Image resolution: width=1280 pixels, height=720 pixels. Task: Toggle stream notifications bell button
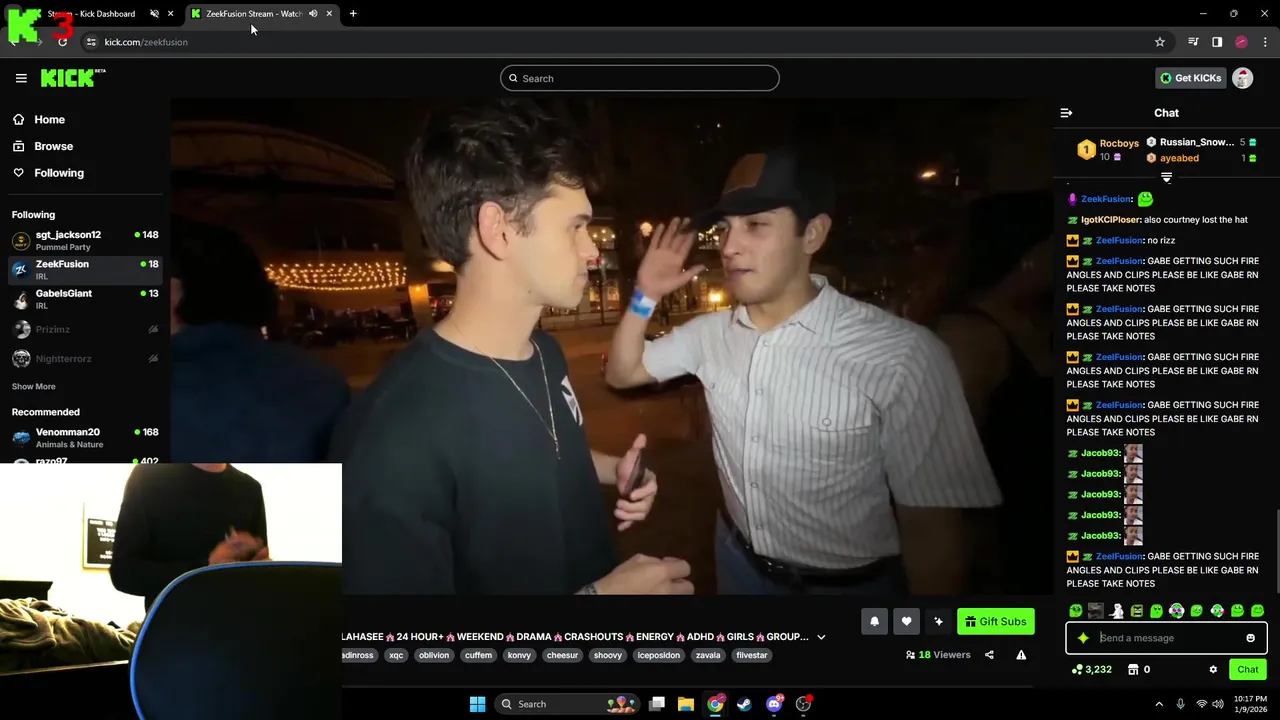point(874,621)
